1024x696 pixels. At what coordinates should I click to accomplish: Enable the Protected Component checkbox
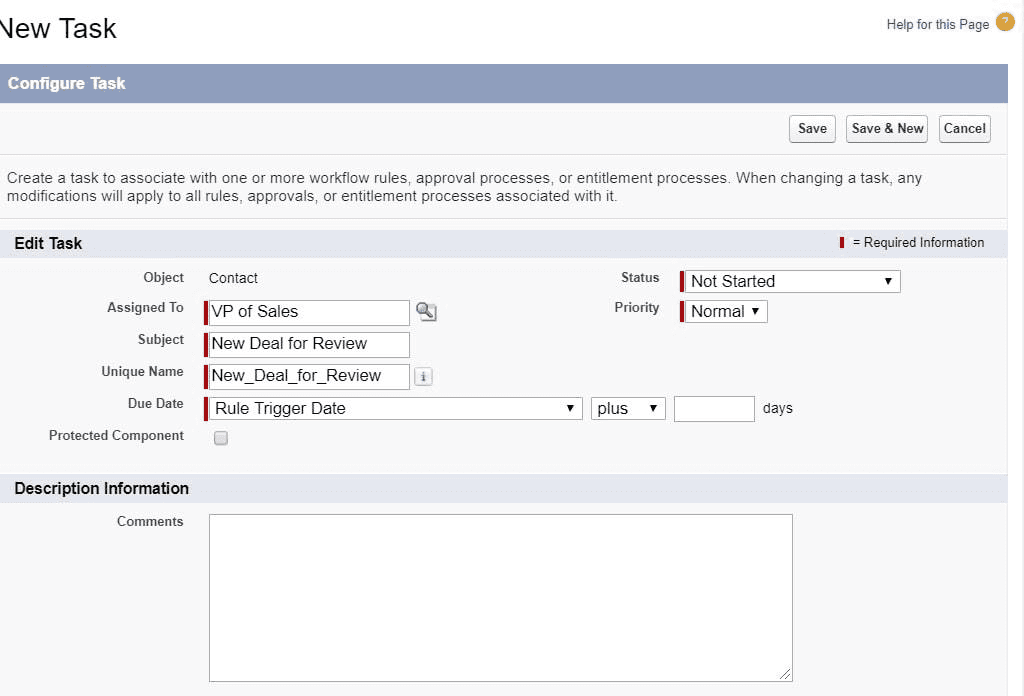220,437
